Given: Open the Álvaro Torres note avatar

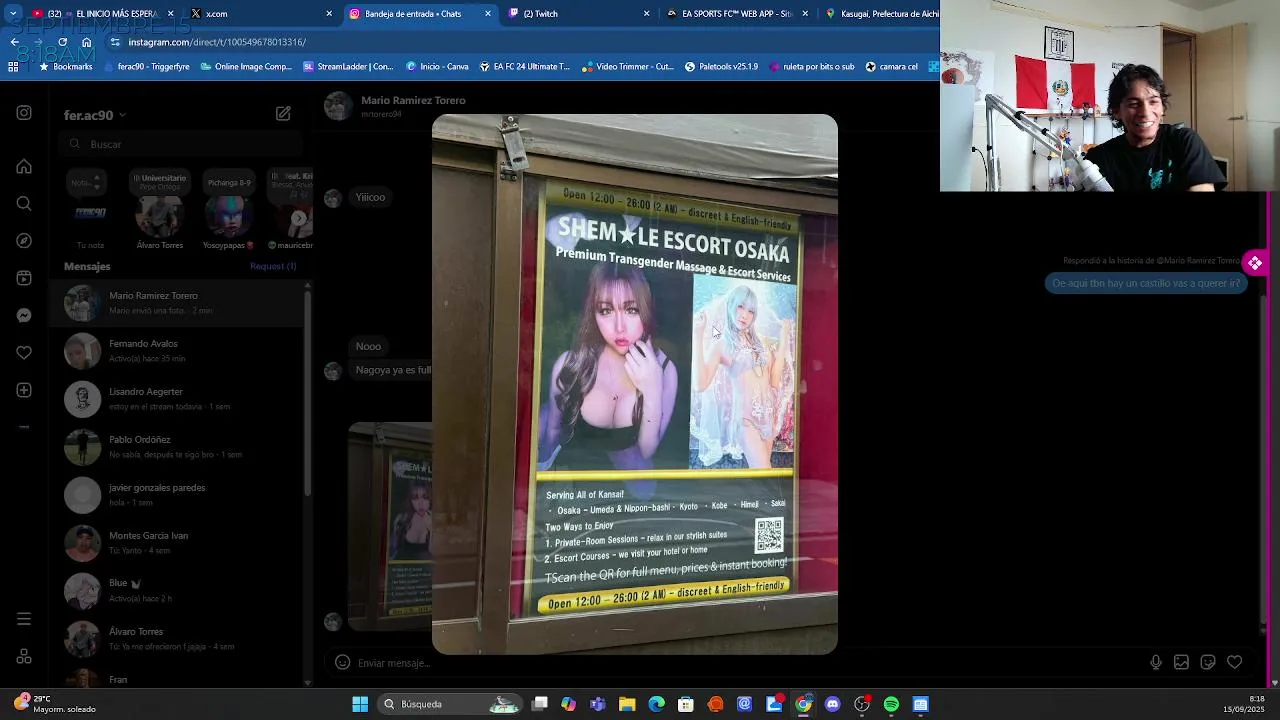Looking at the screenshot, I should pyautogui.click(x=159, y=217).
